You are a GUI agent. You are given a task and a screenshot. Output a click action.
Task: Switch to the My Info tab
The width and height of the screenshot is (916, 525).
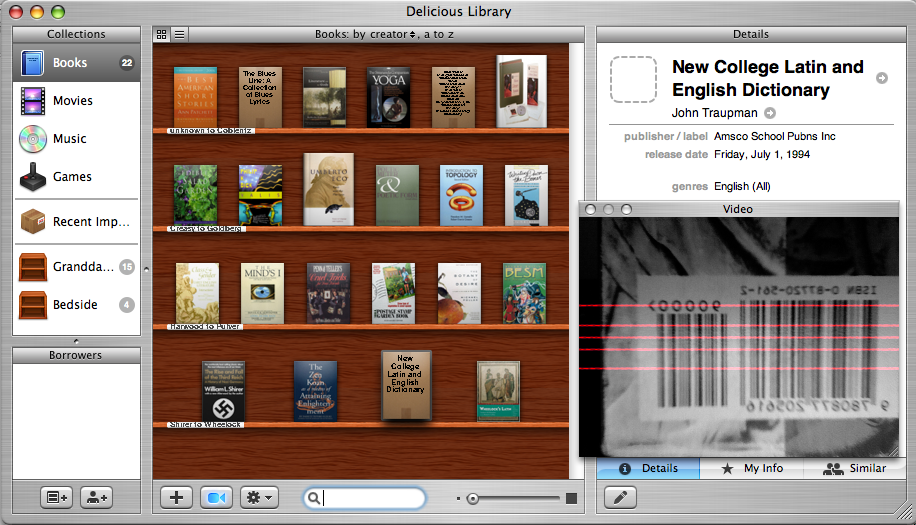pos(752,468)
